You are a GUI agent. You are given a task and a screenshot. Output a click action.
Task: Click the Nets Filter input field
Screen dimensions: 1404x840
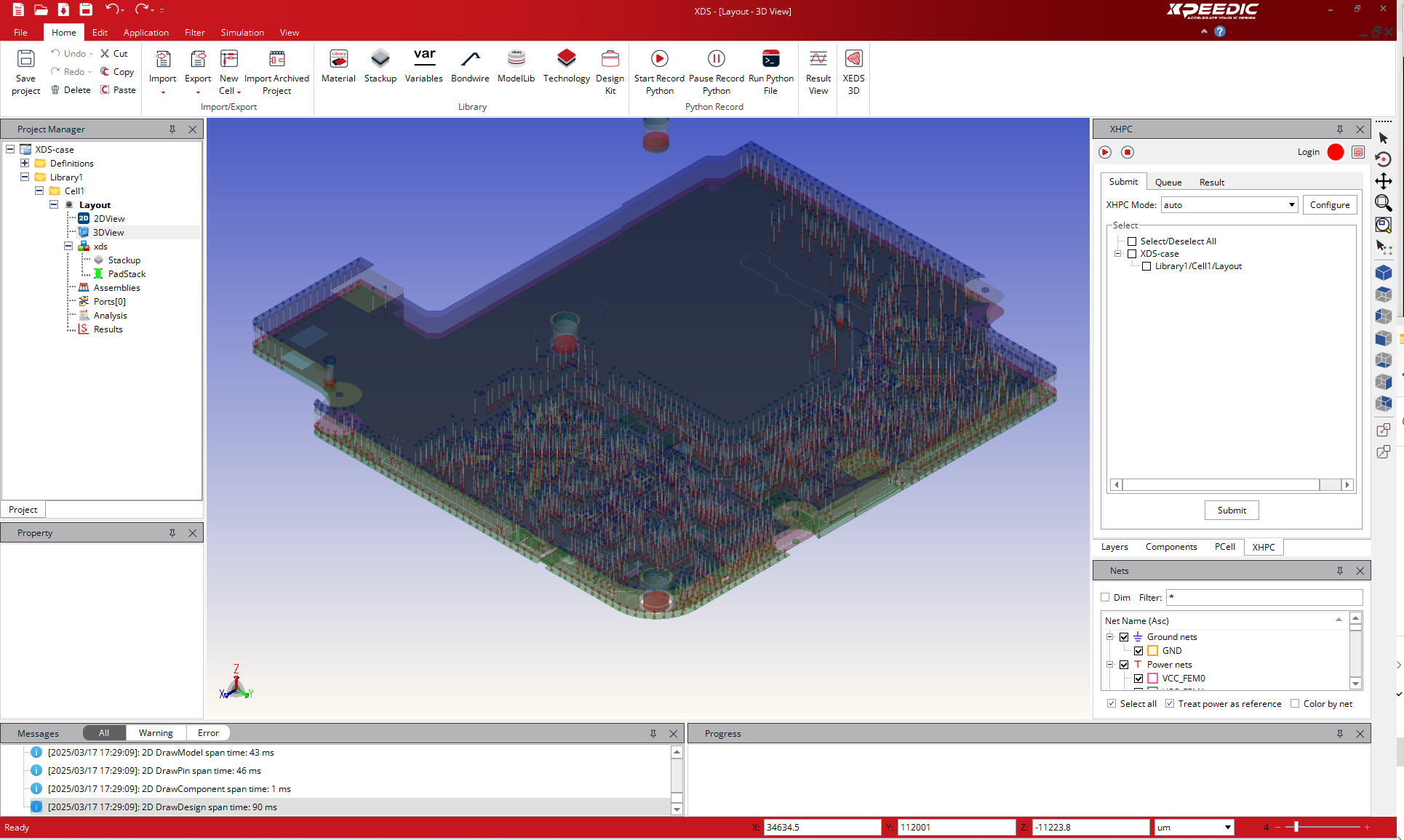pyautogui.click(x=1264, y=597)
